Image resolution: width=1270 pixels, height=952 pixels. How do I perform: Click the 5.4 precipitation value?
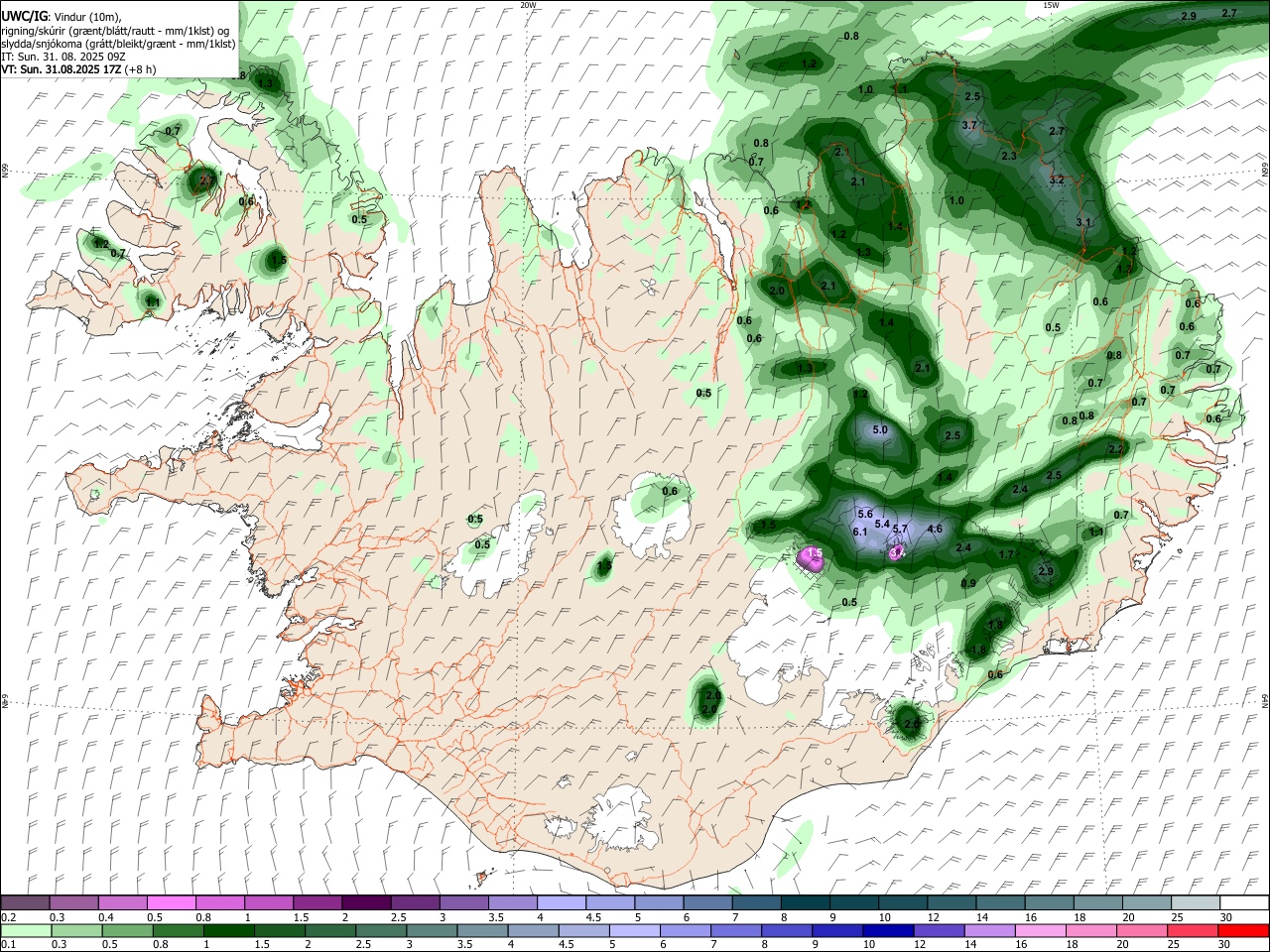pos(882,524)
